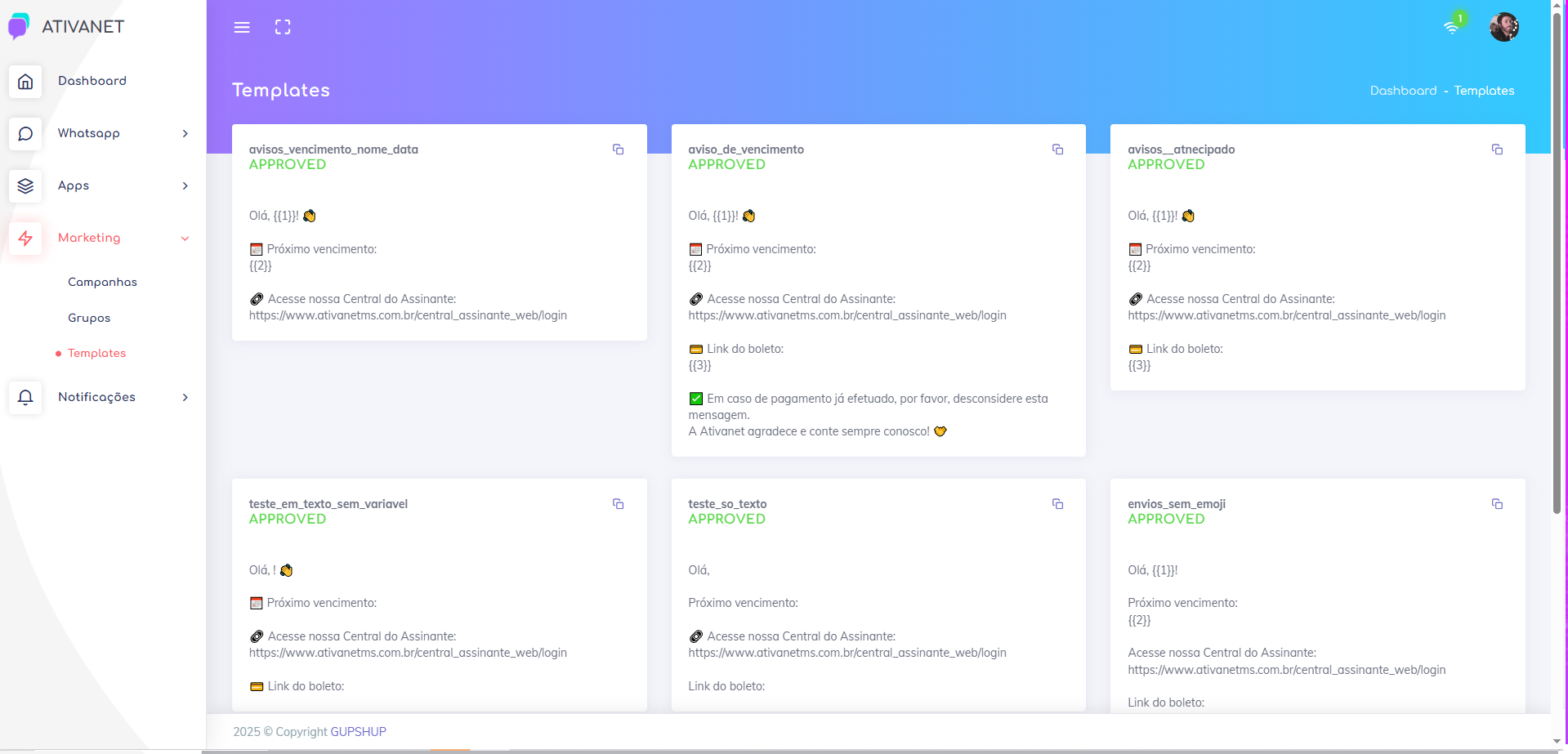Expand the Whatsapp submenu chevron
Screen dimensions: 1568x754
tap(185, 133)
